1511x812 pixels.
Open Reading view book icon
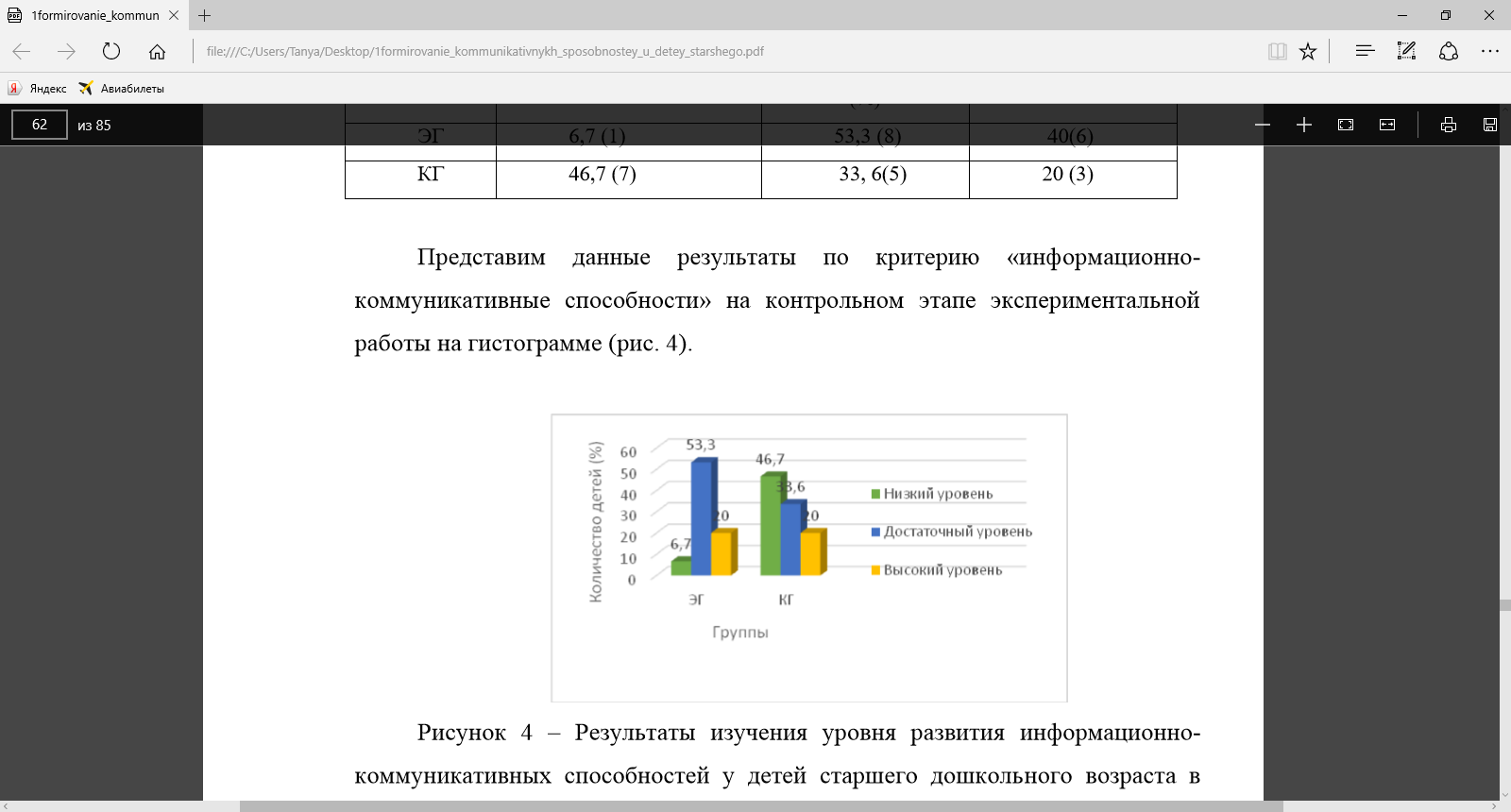[1278, 51]
